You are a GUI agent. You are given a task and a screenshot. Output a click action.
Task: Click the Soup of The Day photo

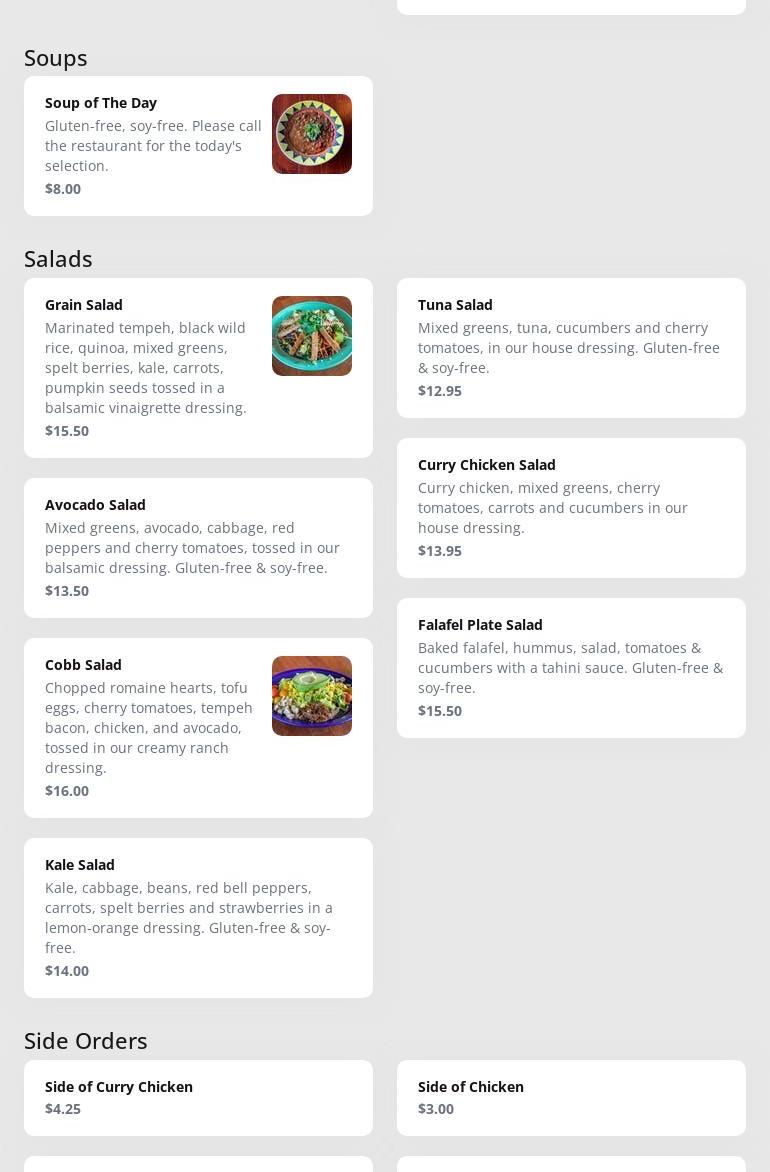(x=311, y=134)
